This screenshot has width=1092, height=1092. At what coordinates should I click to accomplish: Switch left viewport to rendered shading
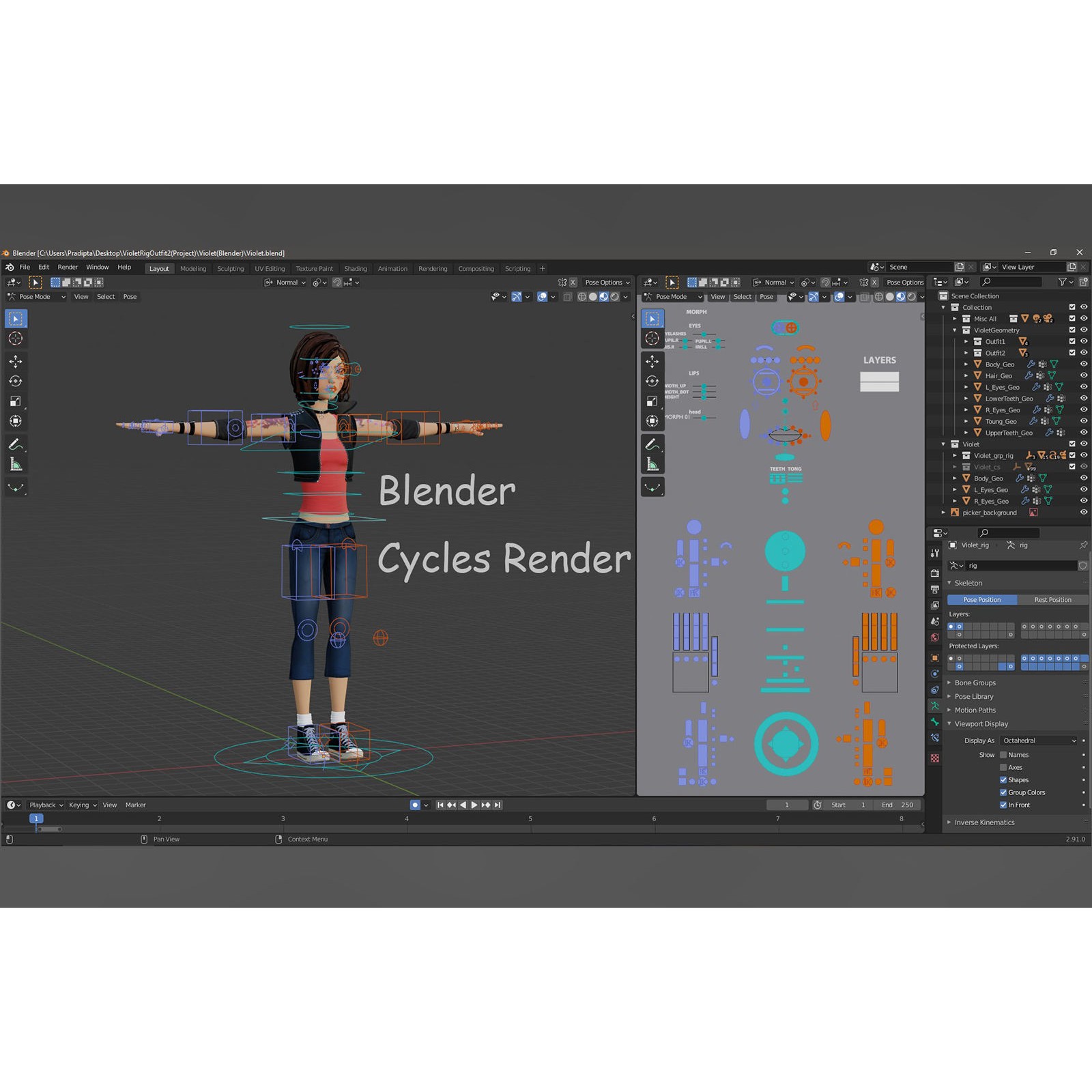615,297
